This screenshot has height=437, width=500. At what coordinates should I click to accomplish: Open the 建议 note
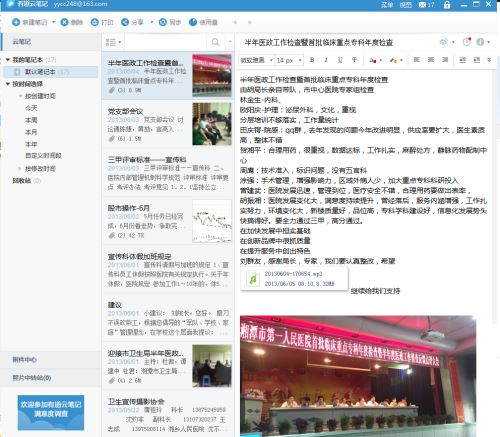[x=168, y=318]
